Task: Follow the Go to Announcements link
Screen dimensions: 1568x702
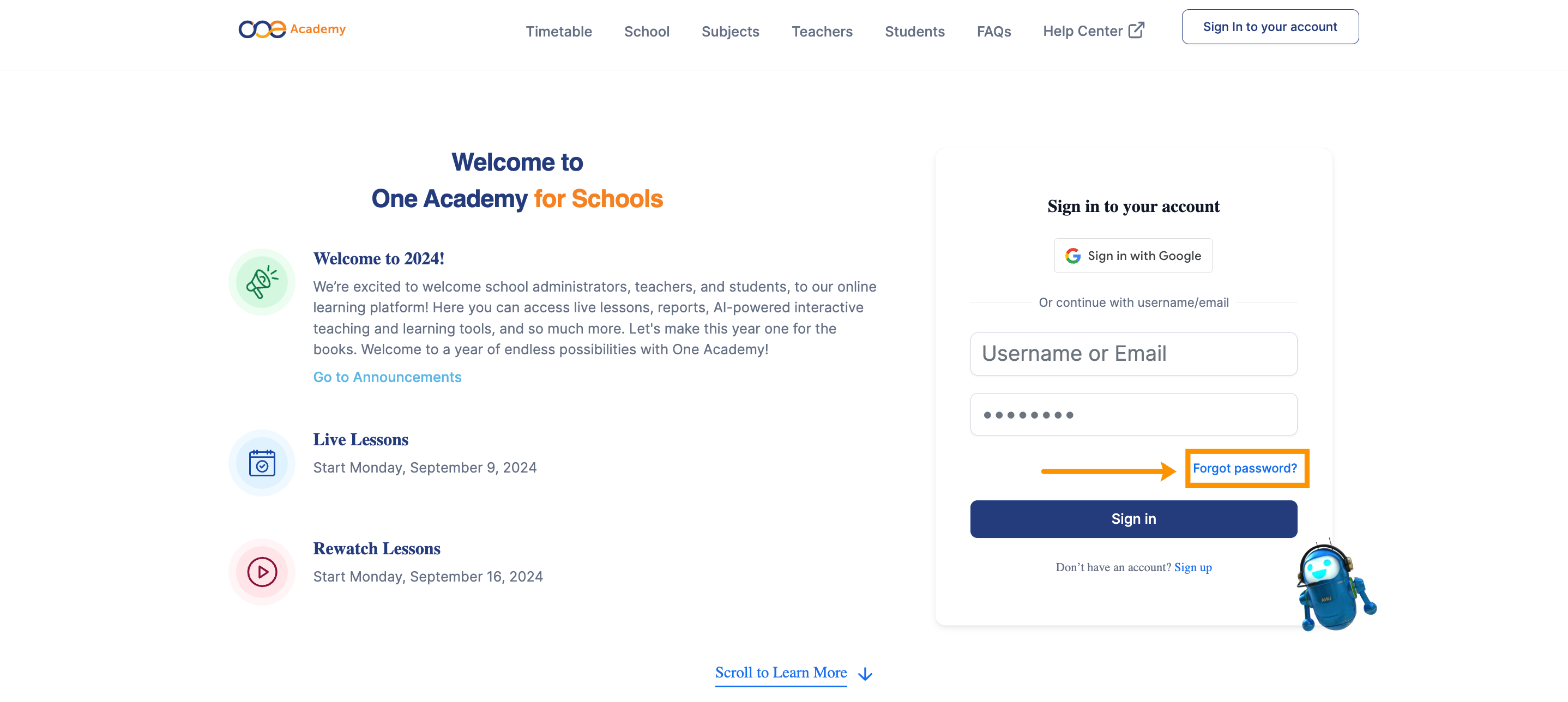Action: coord(387,378)
